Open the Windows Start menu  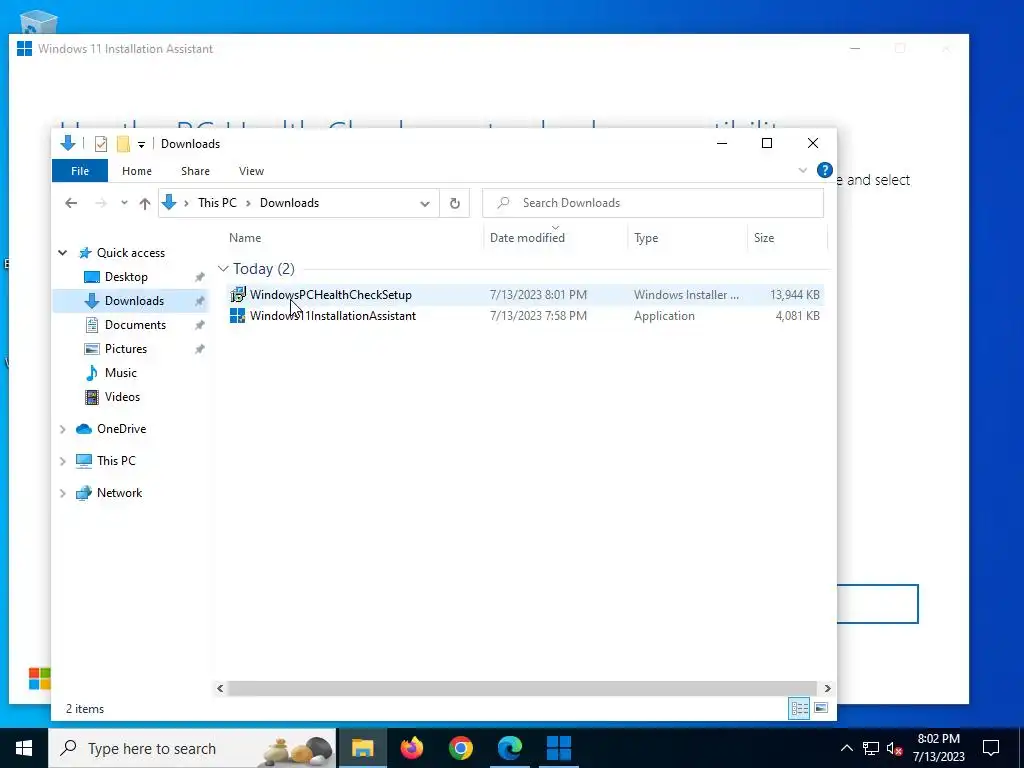pos(24,748)
